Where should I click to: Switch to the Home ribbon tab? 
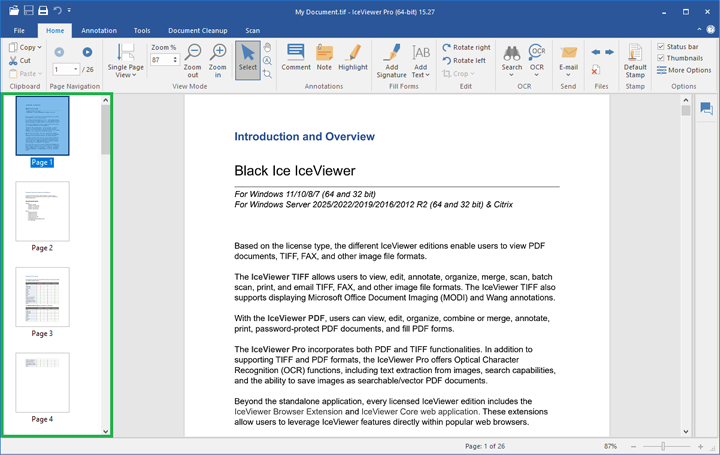click(55, 30)
